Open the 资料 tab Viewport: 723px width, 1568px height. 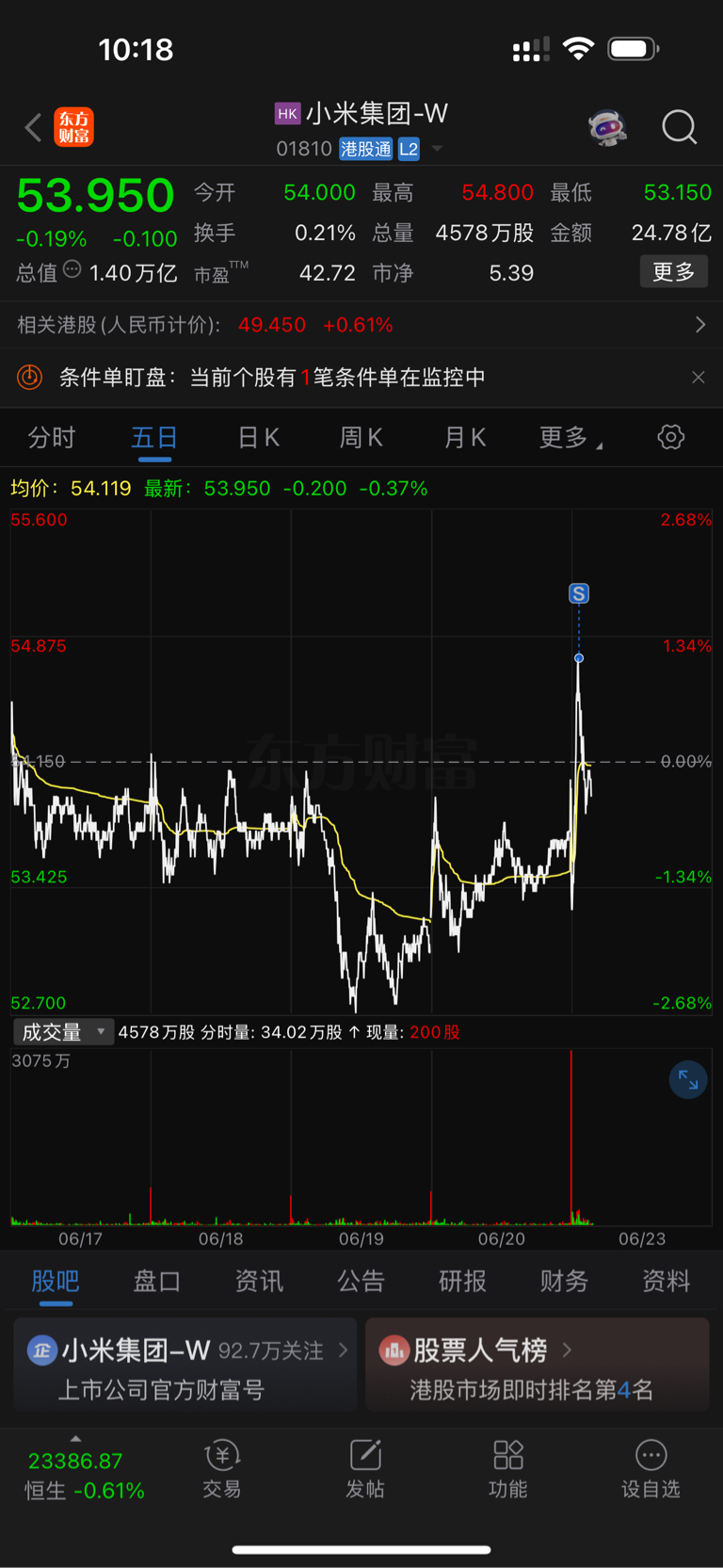click(x=666, y=1281)
